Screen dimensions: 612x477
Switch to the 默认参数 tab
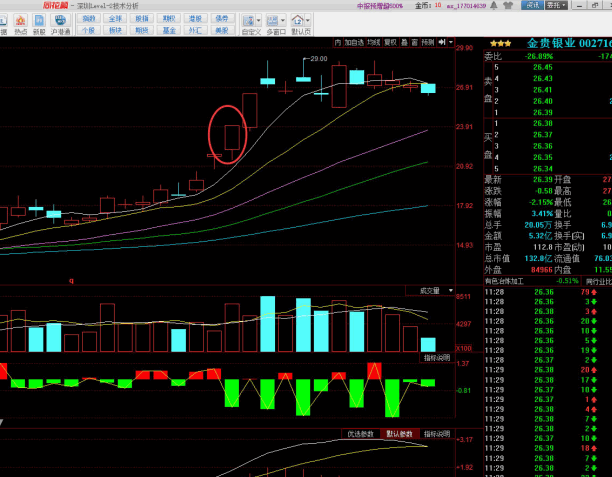pyautogui.click(x=399, y=434)
